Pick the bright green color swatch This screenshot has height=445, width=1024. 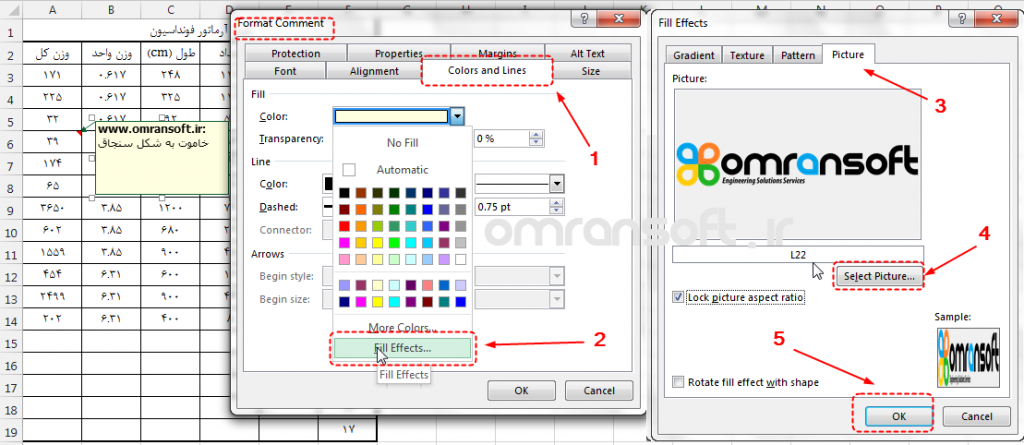(394, 244)
